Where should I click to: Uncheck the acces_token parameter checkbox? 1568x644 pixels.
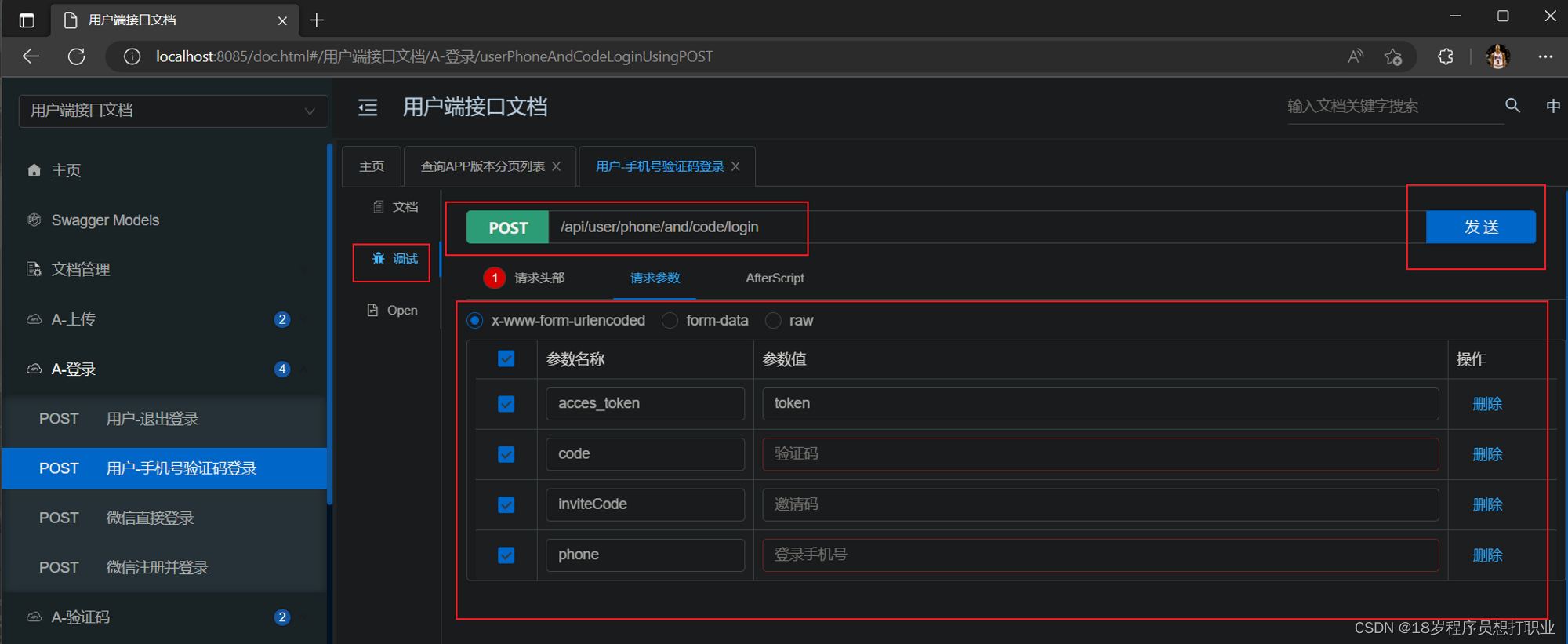[506, 404]
